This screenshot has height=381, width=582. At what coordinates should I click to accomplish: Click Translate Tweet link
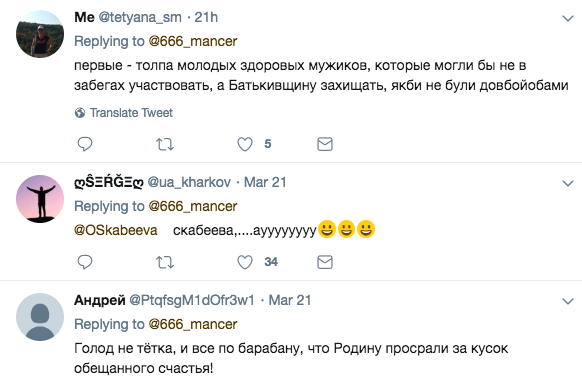[x=131, y=113]
